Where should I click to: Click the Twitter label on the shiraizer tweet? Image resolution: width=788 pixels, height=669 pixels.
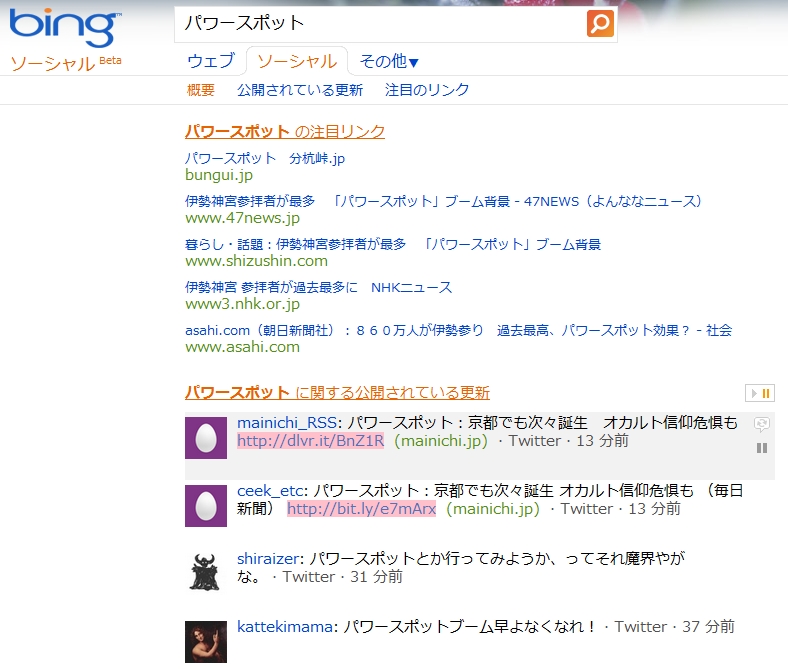[309, 577]
